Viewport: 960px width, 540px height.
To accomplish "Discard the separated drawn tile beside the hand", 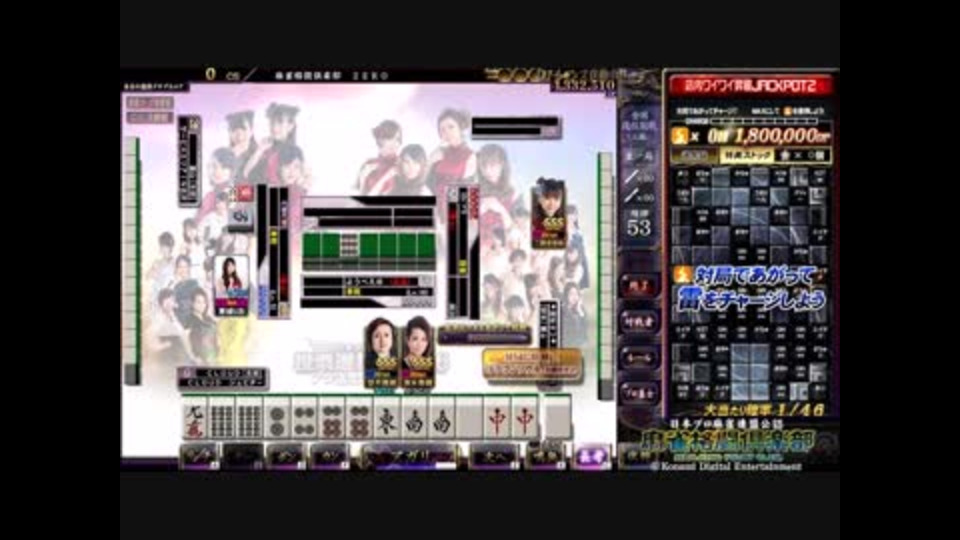I will [558, 417].
